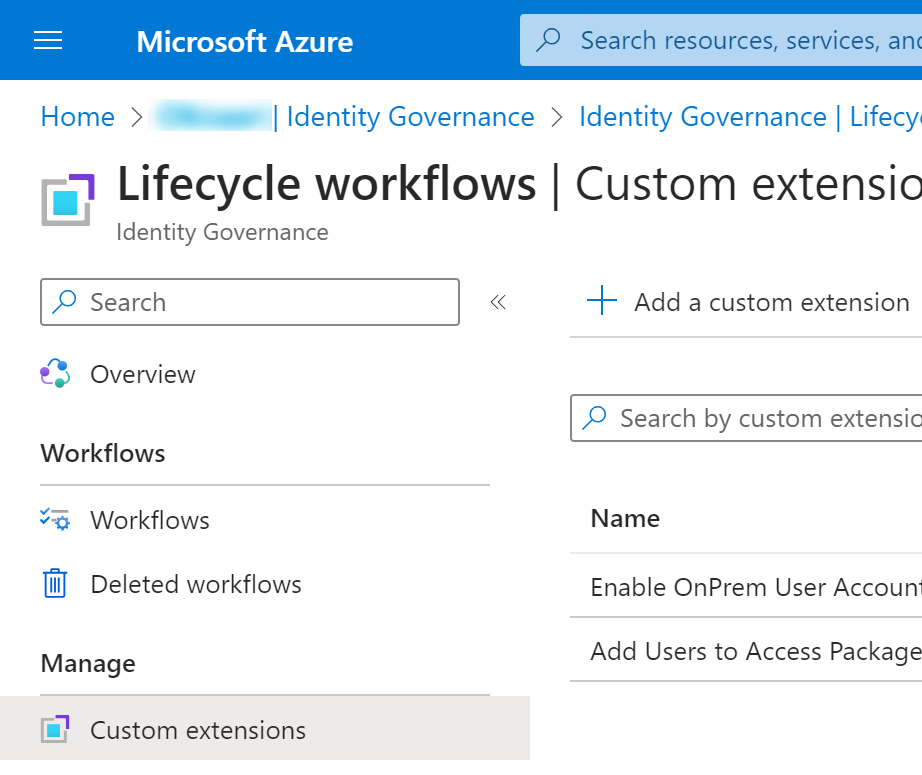This screenshot has height=775, width=922.
Task: Open Overview in the sidebar
Action: 143,374
